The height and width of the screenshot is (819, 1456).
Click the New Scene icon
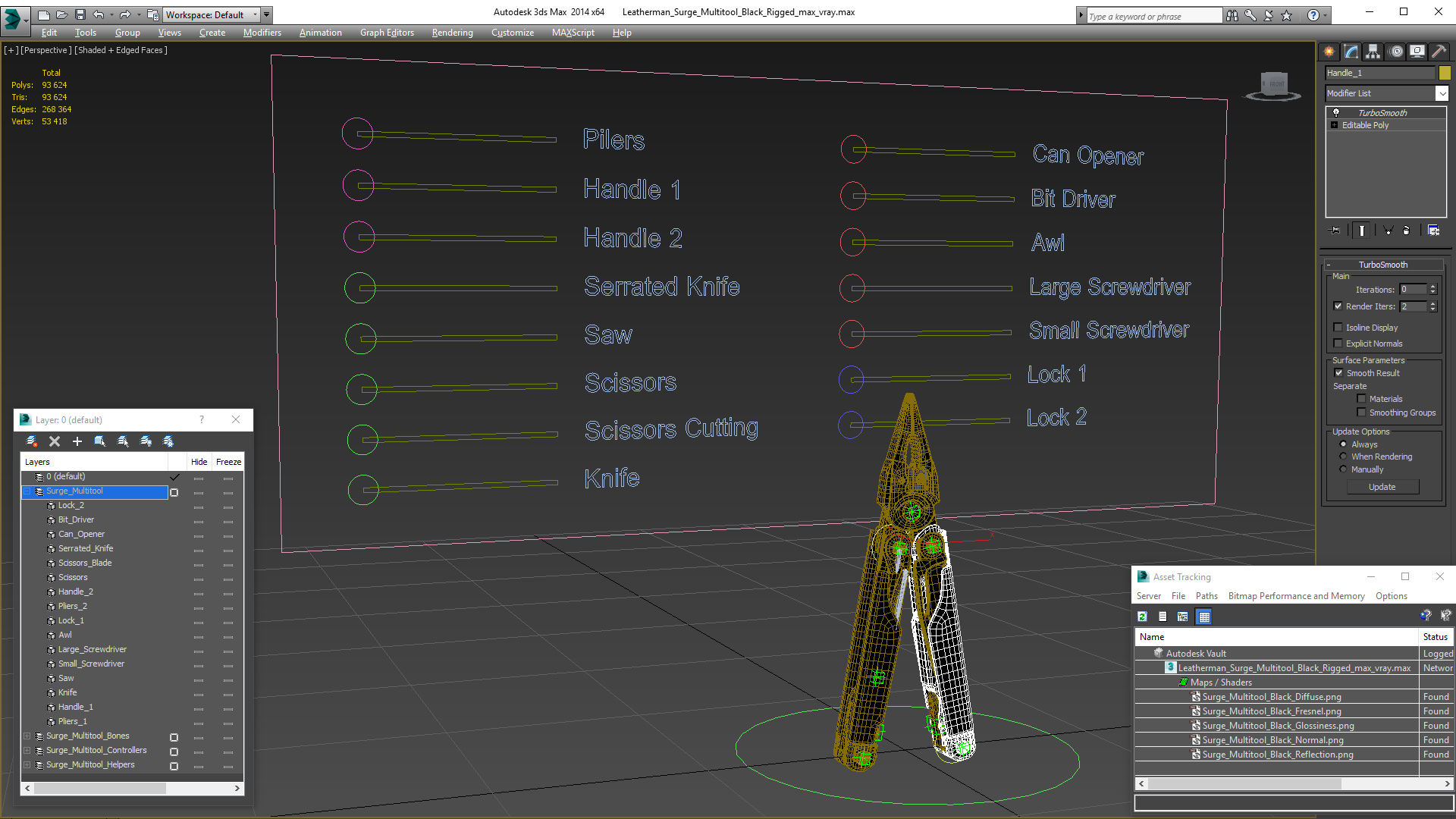pos(44,14)
